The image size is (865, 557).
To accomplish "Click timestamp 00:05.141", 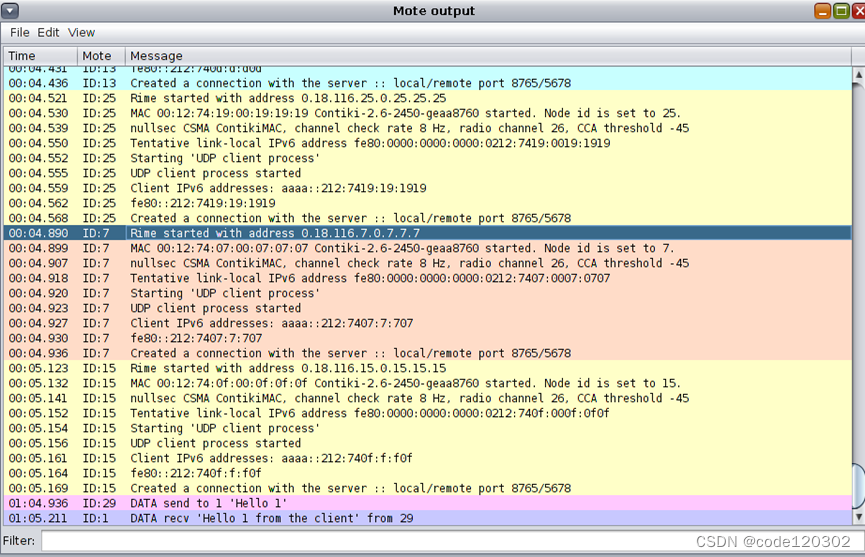I will [x=39, y=398].
